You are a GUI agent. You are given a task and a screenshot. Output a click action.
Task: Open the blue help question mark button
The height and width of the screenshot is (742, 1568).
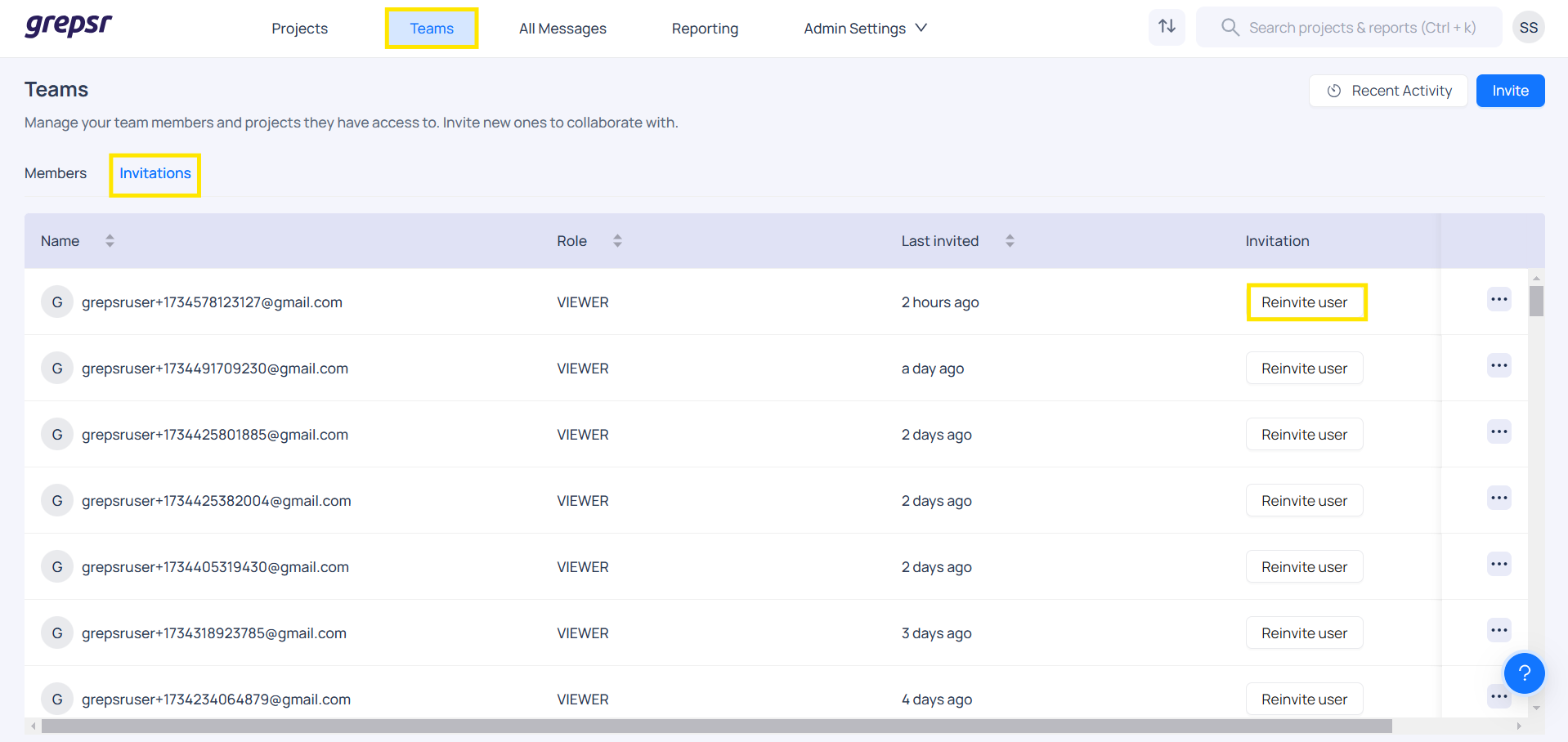[x=1524, y=673]
